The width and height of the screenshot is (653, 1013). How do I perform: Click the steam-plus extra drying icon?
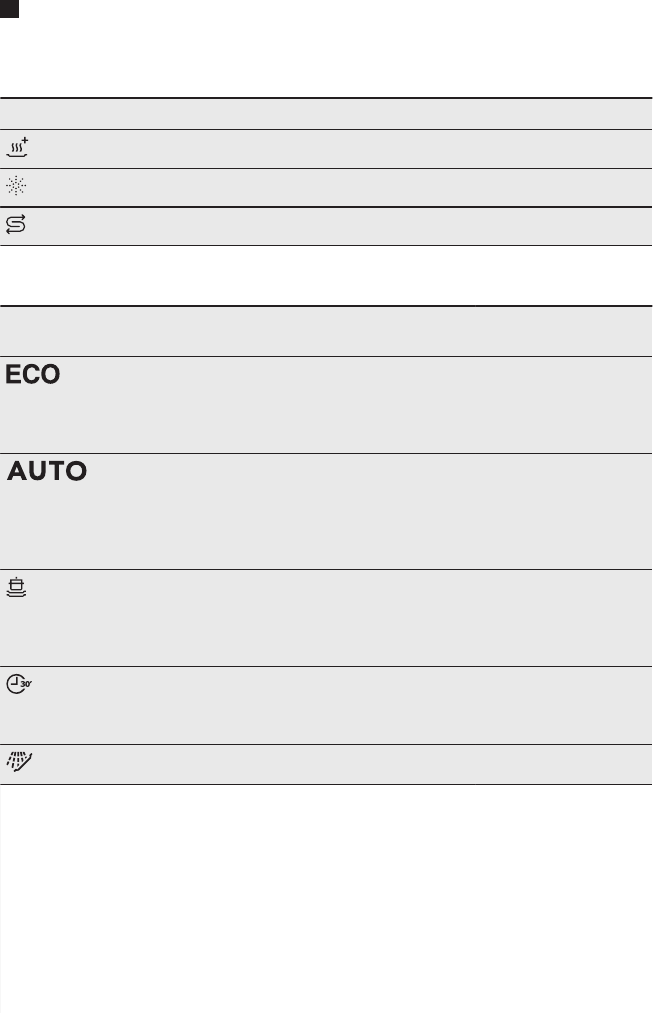point(17,147)
